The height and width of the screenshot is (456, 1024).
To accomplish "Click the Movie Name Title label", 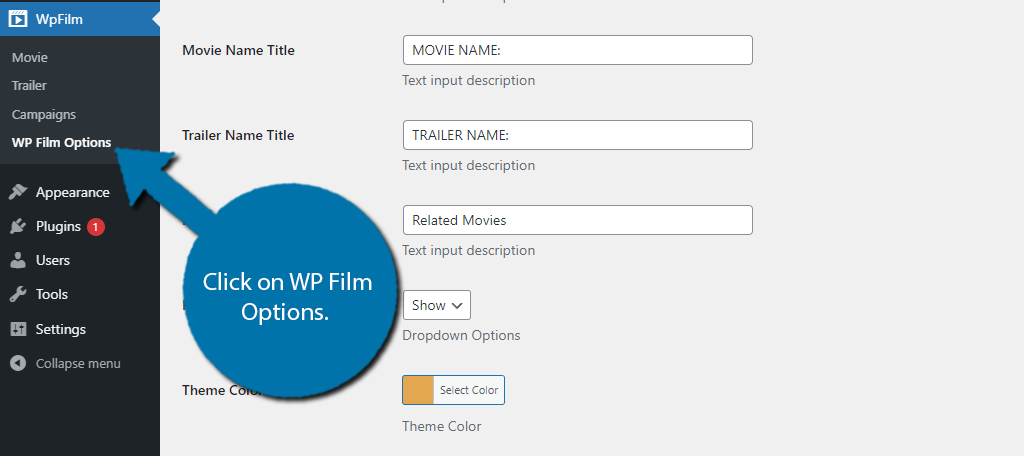I will 238,50.
